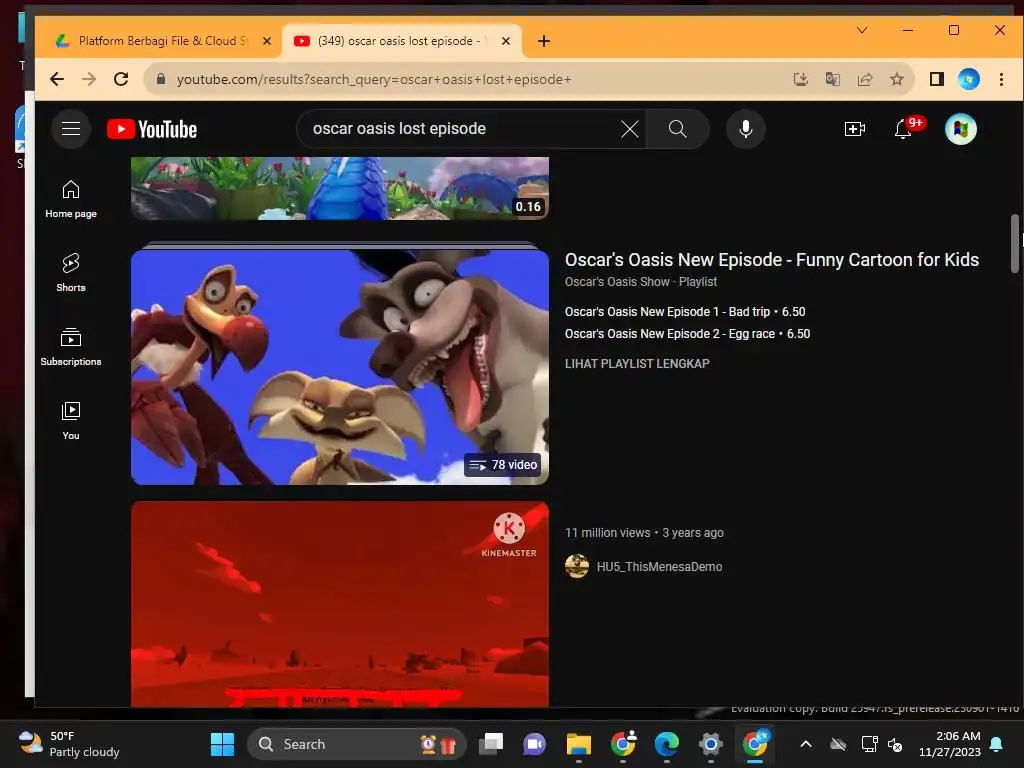Open New Episode 1 - Bad trip
1024x768 pixels.
[x=684, y=312]
